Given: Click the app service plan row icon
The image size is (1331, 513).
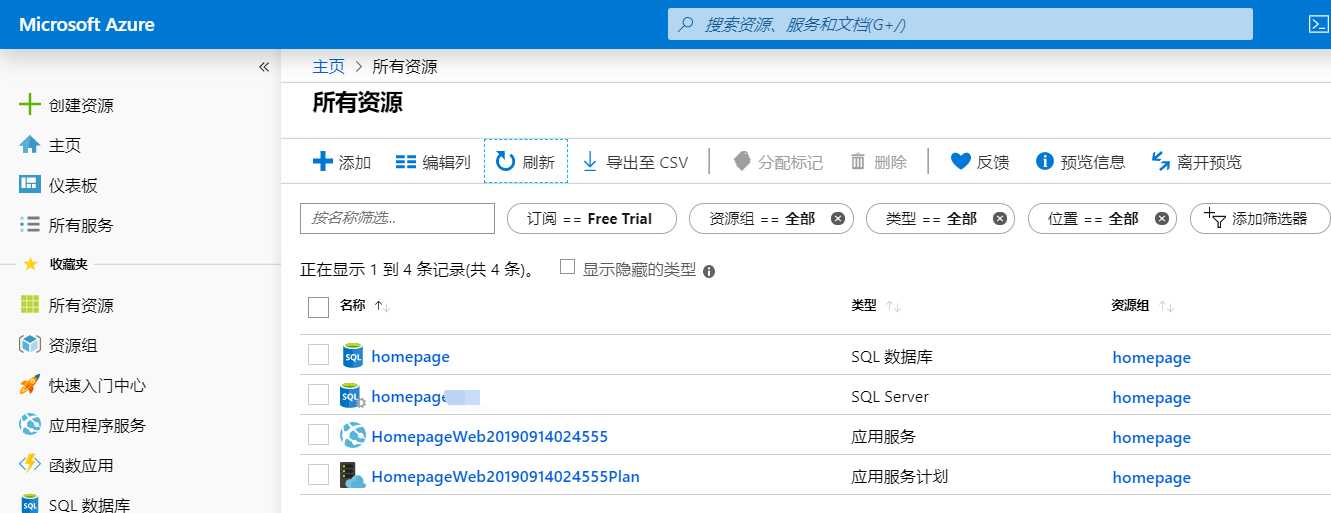Looking at the screenshot, I should tap(353, 476).
